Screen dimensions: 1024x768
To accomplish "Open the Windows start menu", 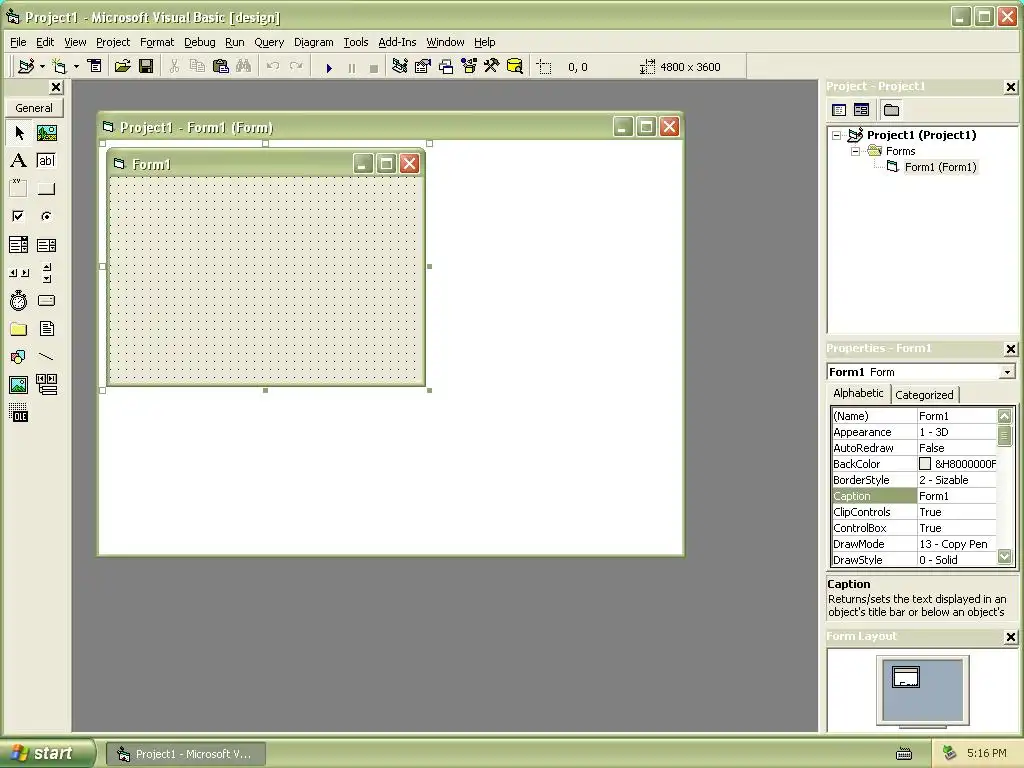I will click(x=47, y=753).
